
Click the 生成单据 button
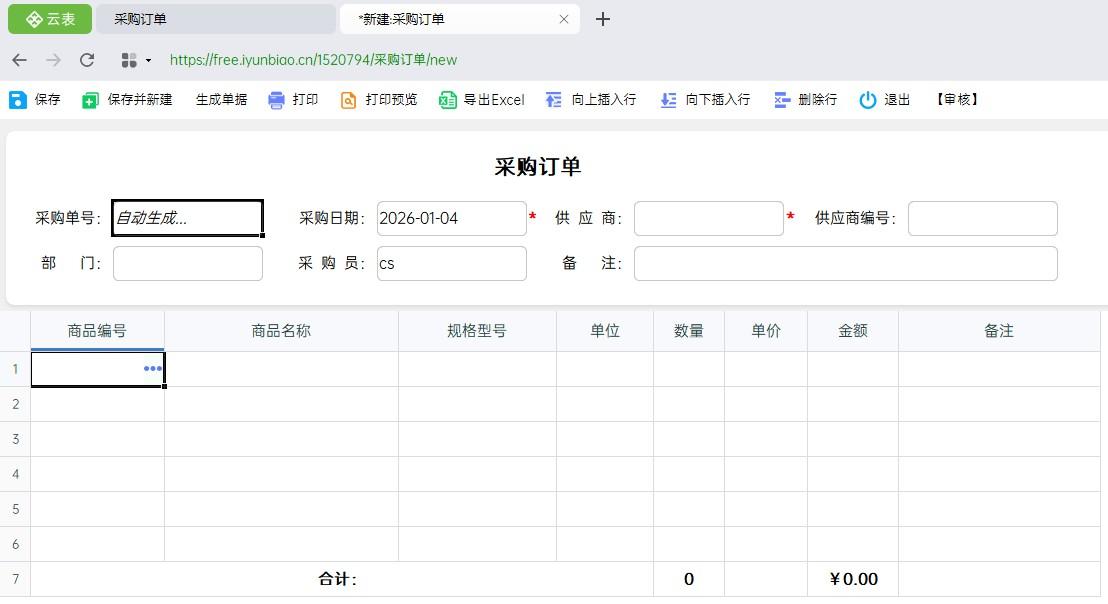click(221, 100)
